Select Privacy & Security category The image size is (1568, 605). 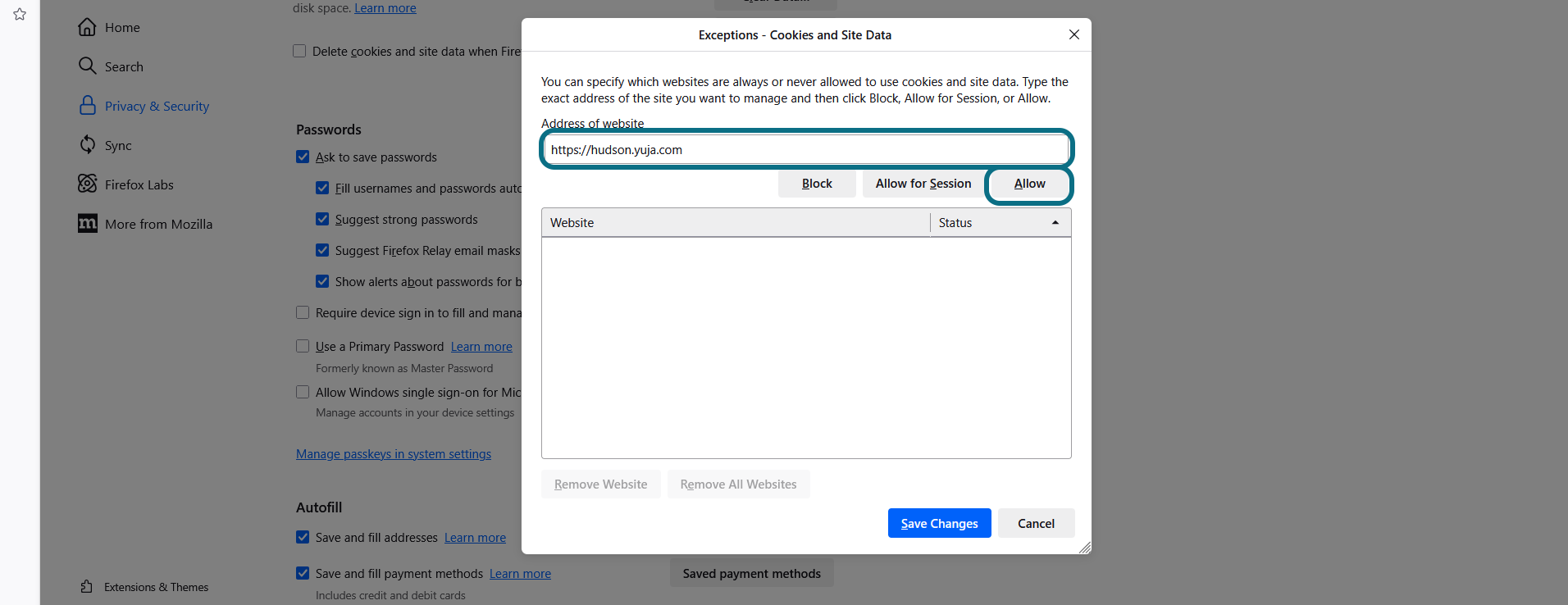tap(157, 106)
